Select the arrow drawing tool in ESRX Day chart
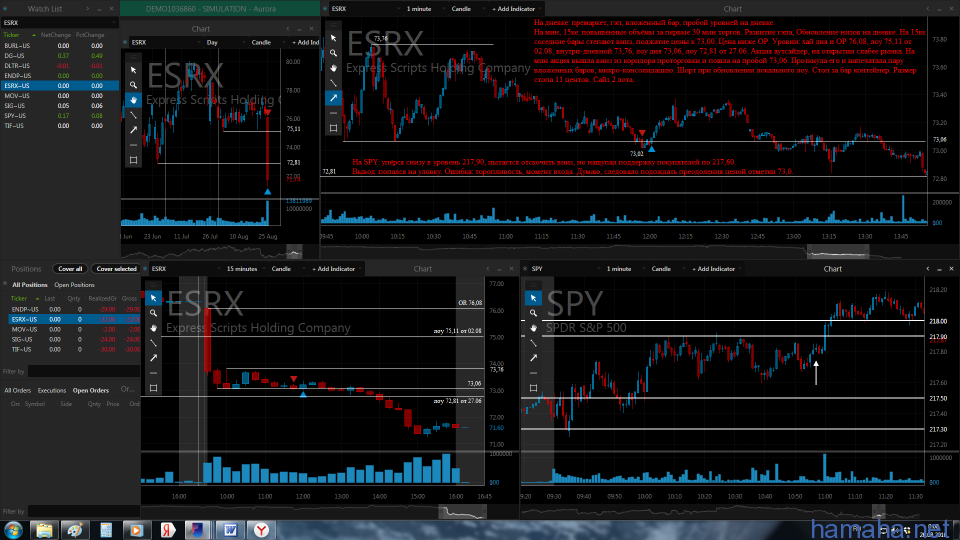The height and width of the screenshot is (540, 960). pyautogui.click(x=133, y=130)
